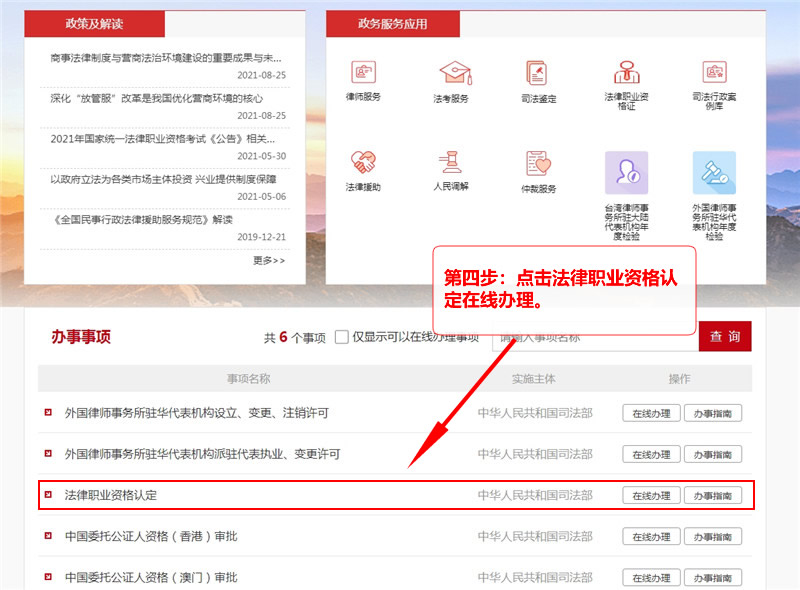Click the red 查询 search button
This screenshot has width=800, height=590.
pos(725,337)
